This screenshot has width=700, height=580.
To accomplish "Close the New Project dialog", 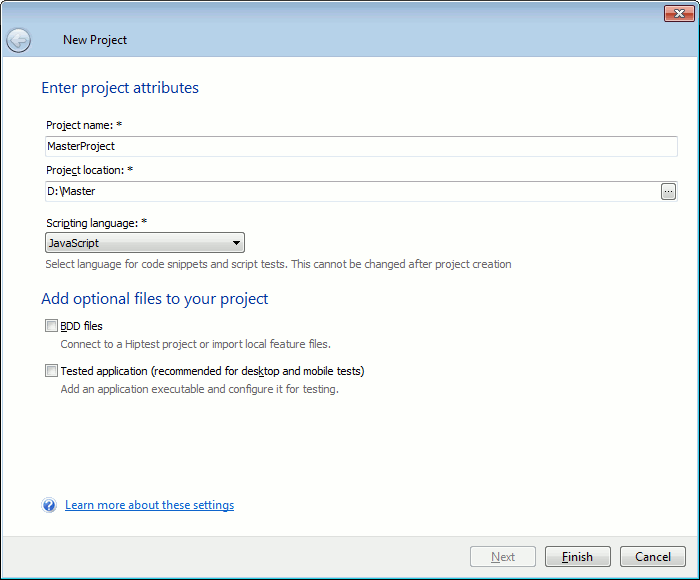I will (679, 13).
